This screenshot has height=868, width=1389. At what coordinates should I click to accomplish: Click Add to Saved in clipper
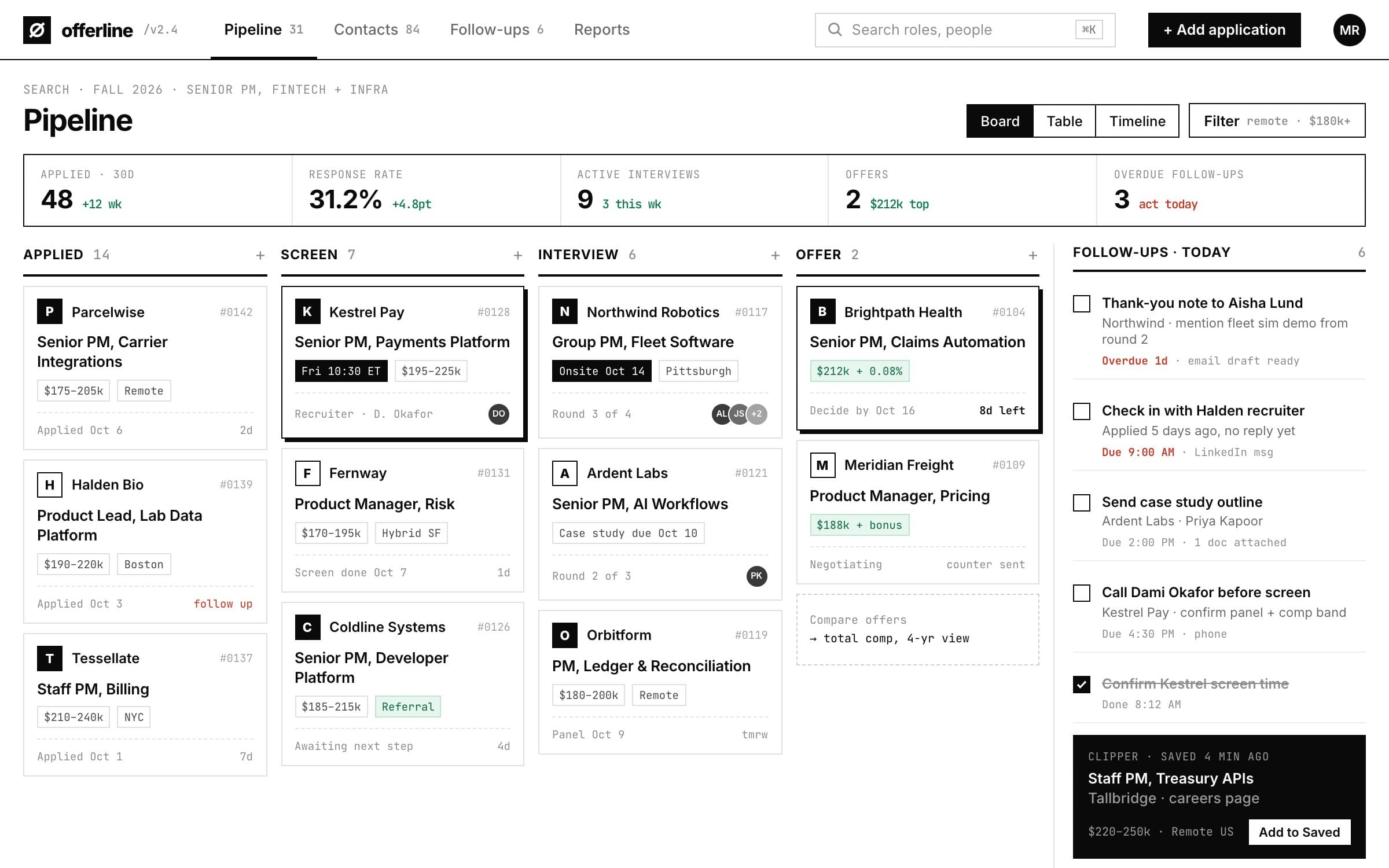(x=1299, y=832)
